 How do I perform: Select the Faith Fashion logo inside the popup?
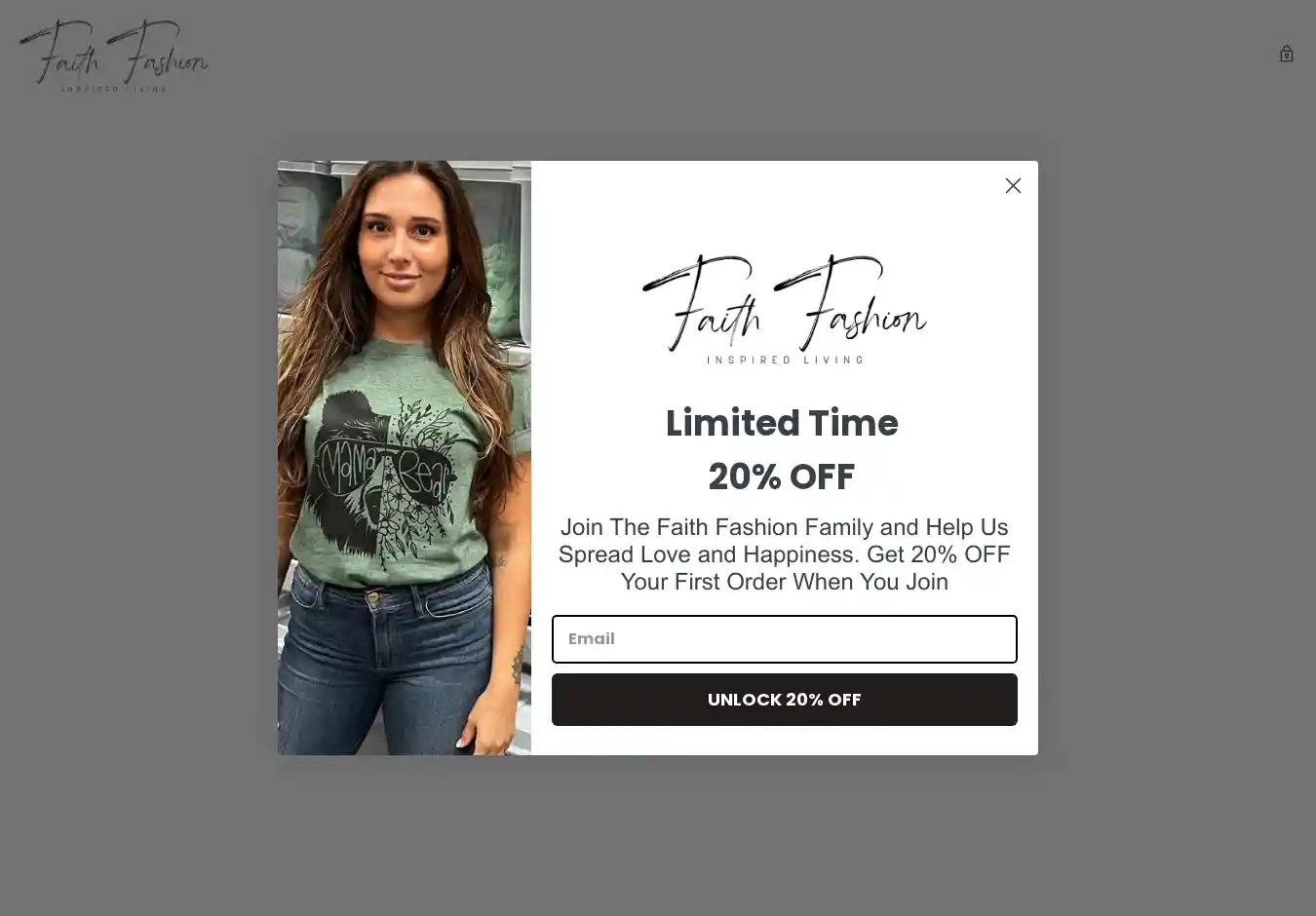click(784, 309)
